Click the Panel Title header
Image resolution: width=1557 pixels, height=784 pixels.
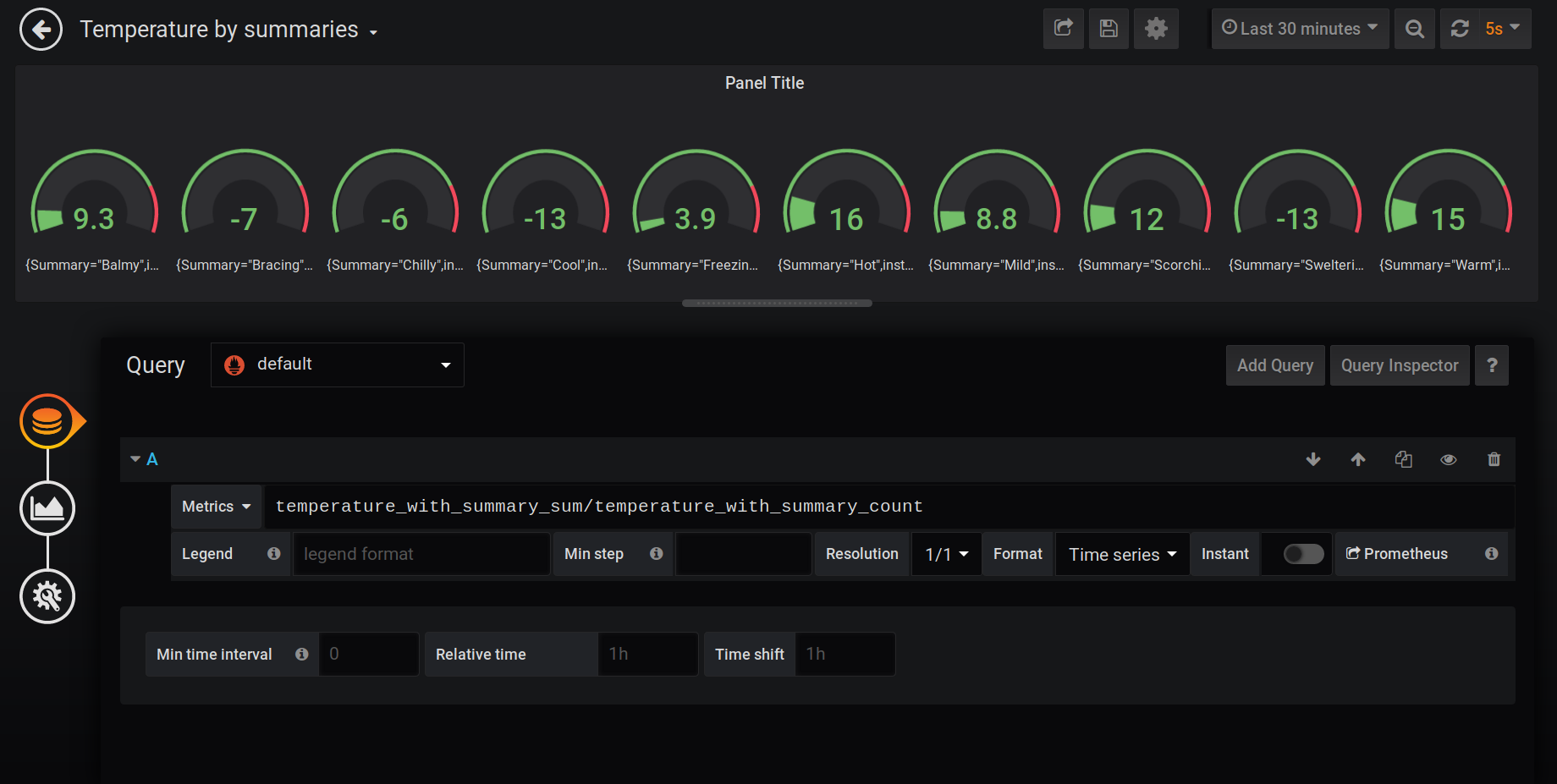[764, 83]
